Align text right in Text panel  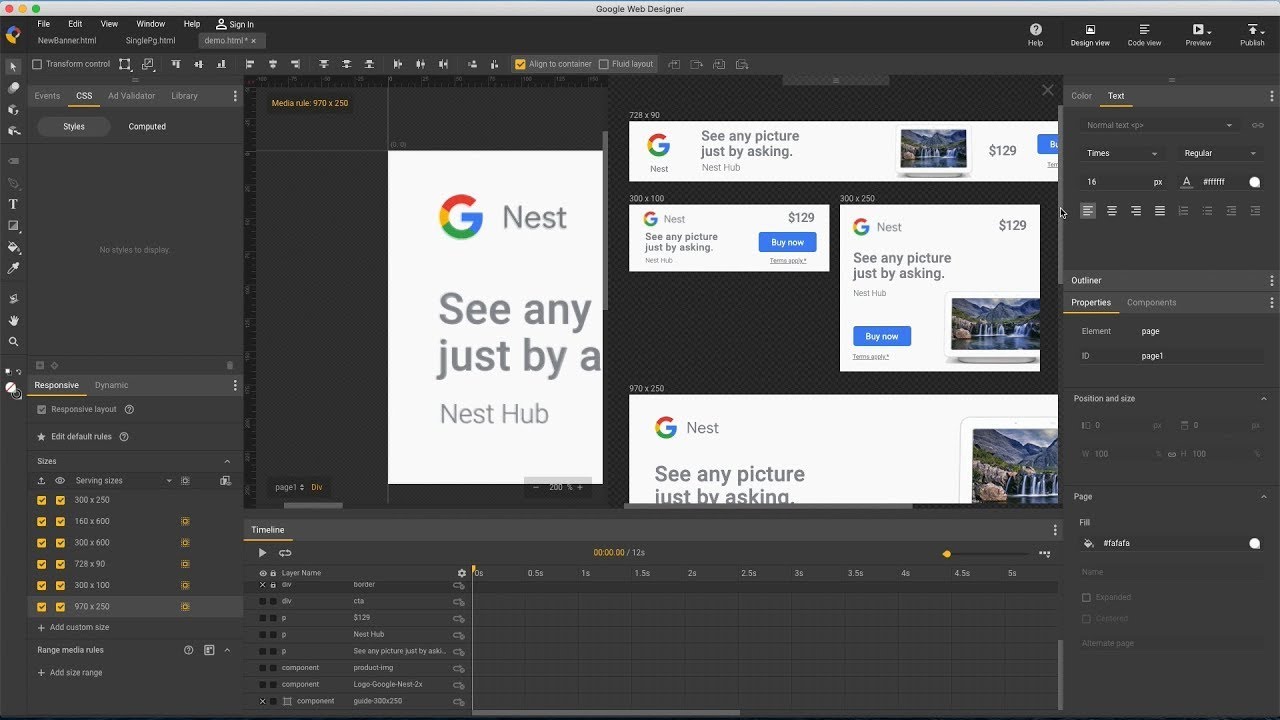[1136, 211]
